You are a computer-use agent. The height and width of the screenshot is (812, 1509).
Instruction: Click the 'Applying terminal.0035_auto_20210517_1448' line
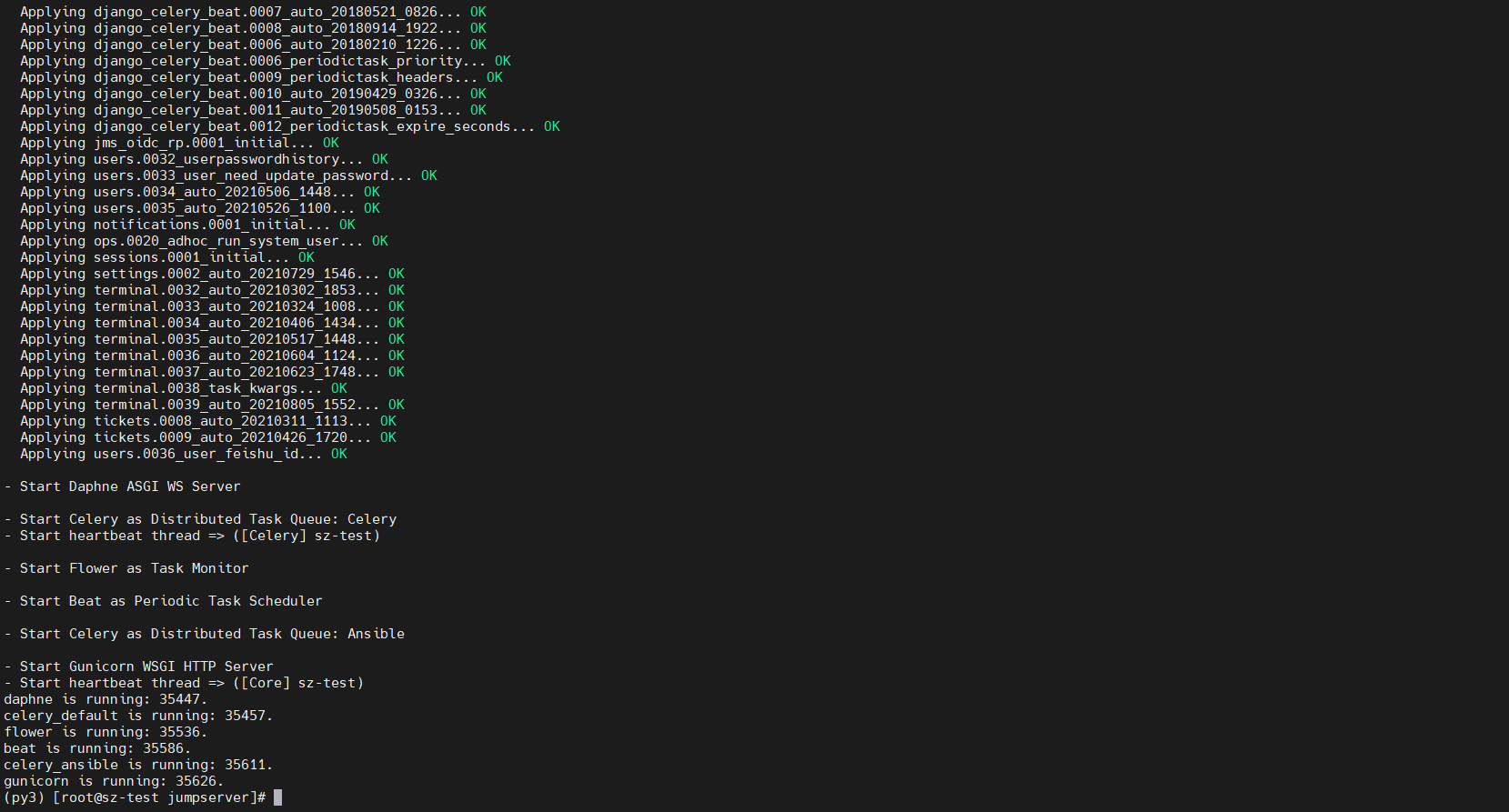click(x=212, y=339)
